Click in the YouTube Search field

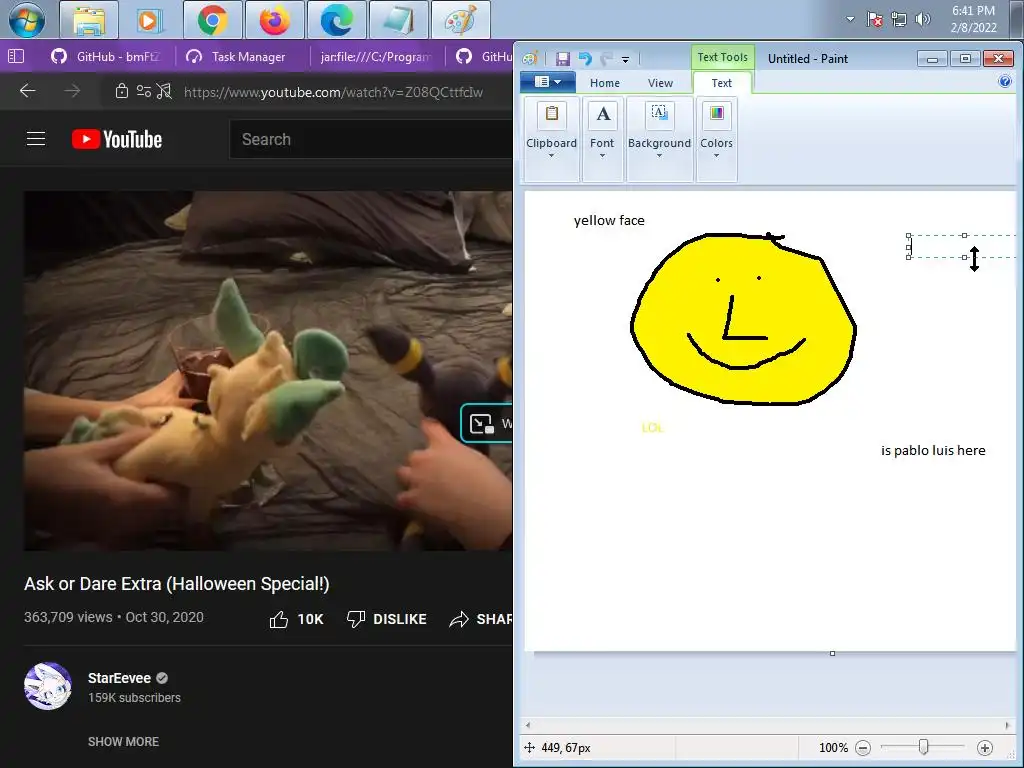pos(371,139)
